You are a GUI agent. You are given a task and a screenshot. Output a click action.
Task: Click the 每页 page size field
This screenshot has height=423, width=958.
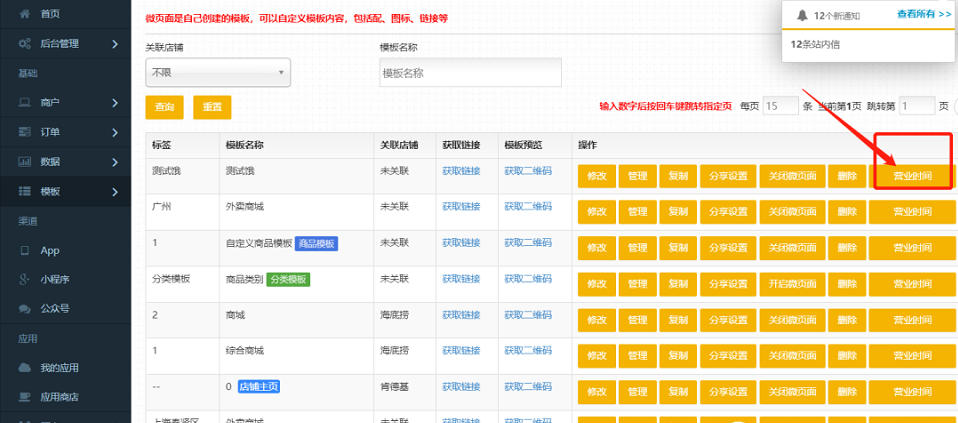coord(779,106)
